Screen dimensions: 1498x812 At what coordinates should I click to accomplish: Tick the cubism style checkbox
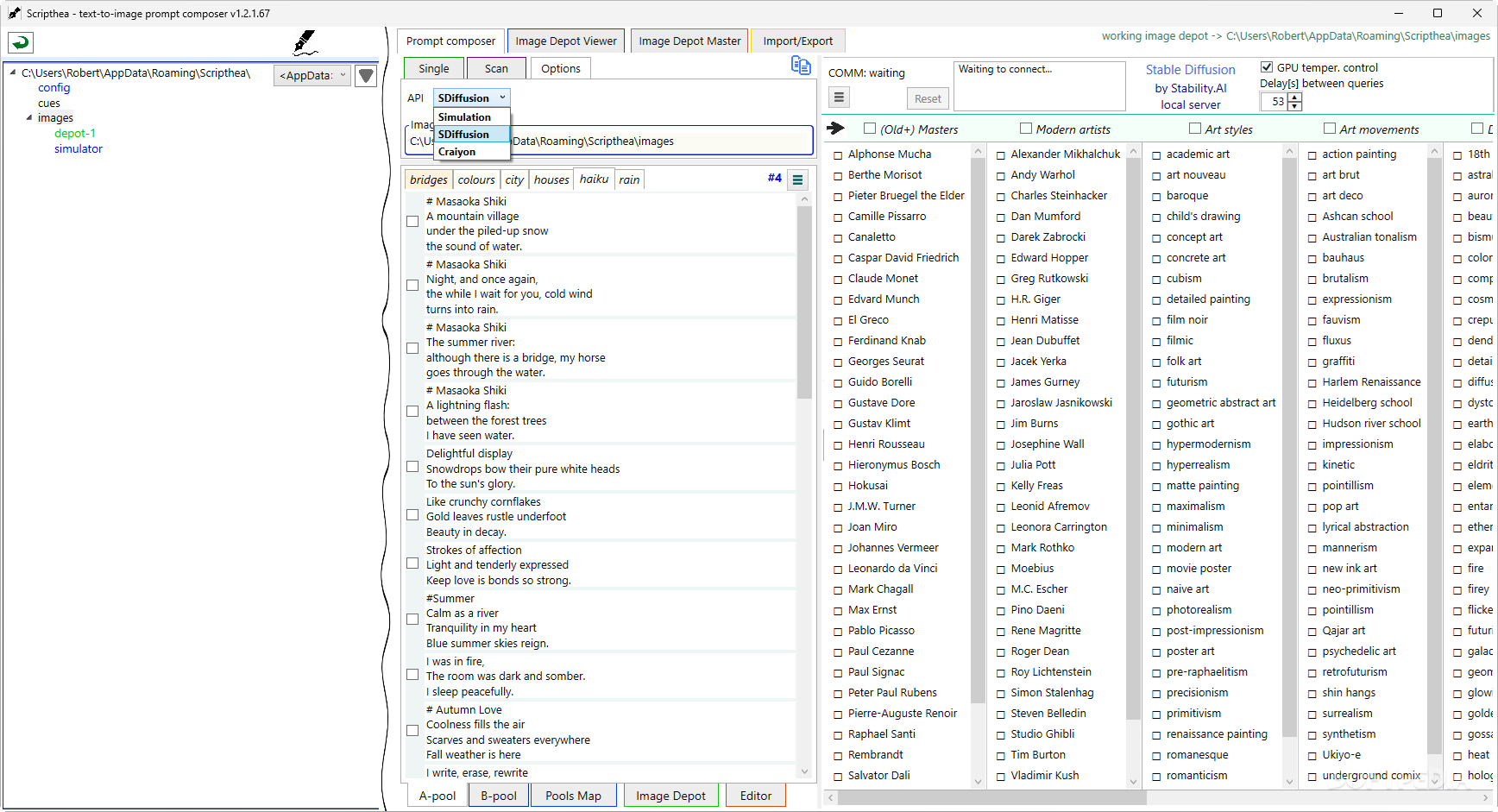pos(1156,280)
